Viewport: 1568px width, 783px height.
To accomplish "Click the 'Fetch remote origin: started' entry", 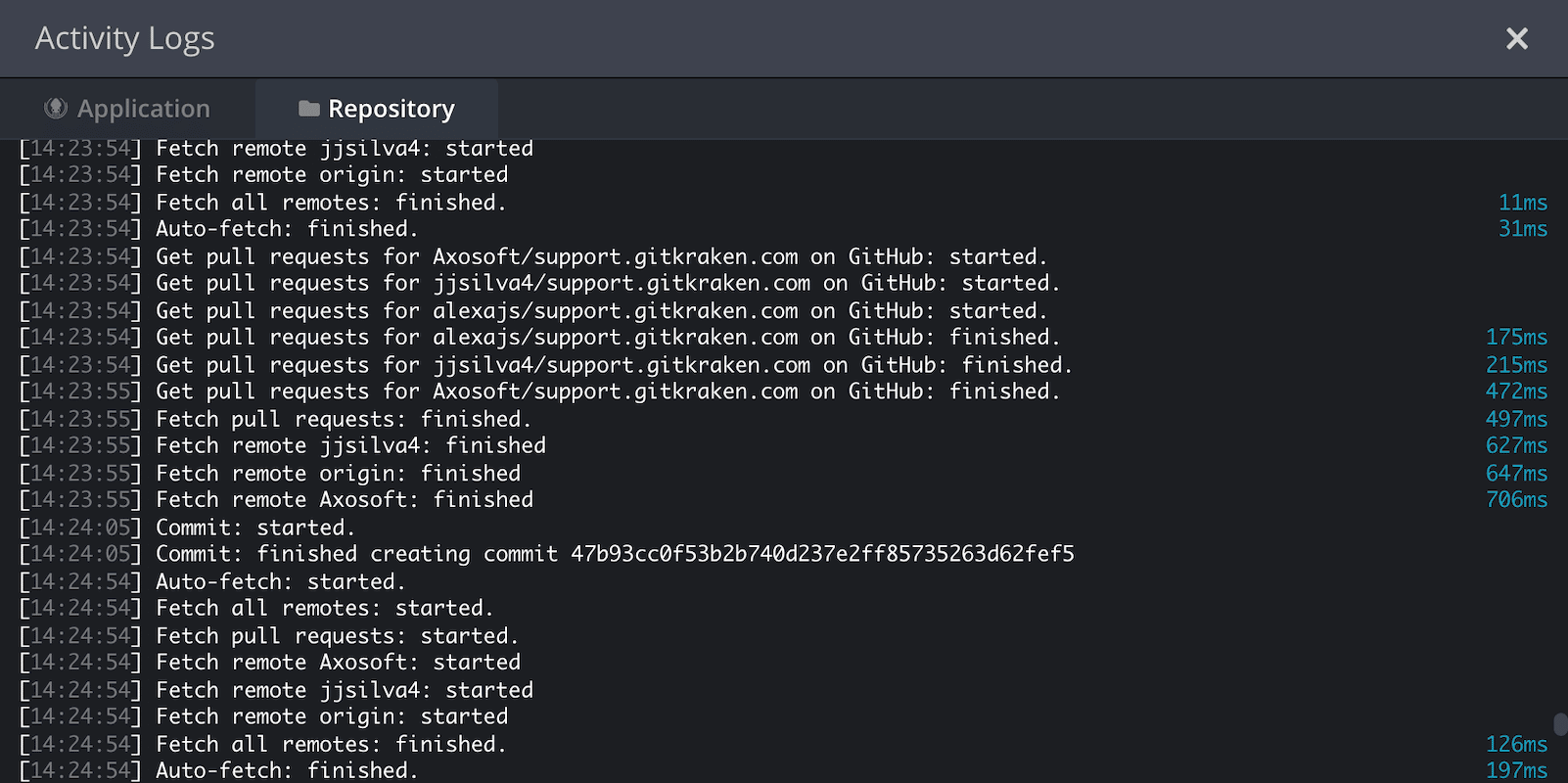I will click(x=264, y=174).
